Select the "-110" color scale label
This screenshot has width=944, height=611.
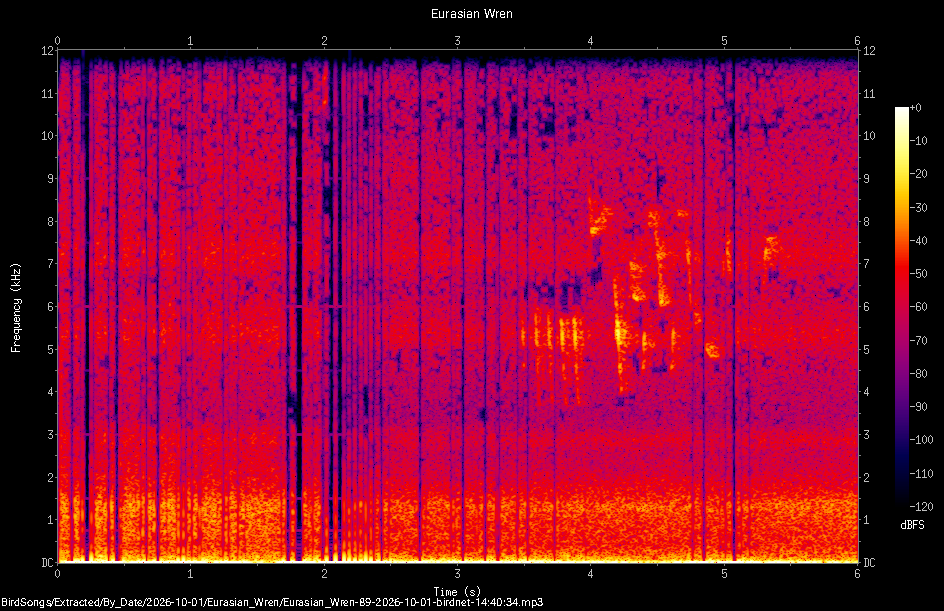click(921, 474)
